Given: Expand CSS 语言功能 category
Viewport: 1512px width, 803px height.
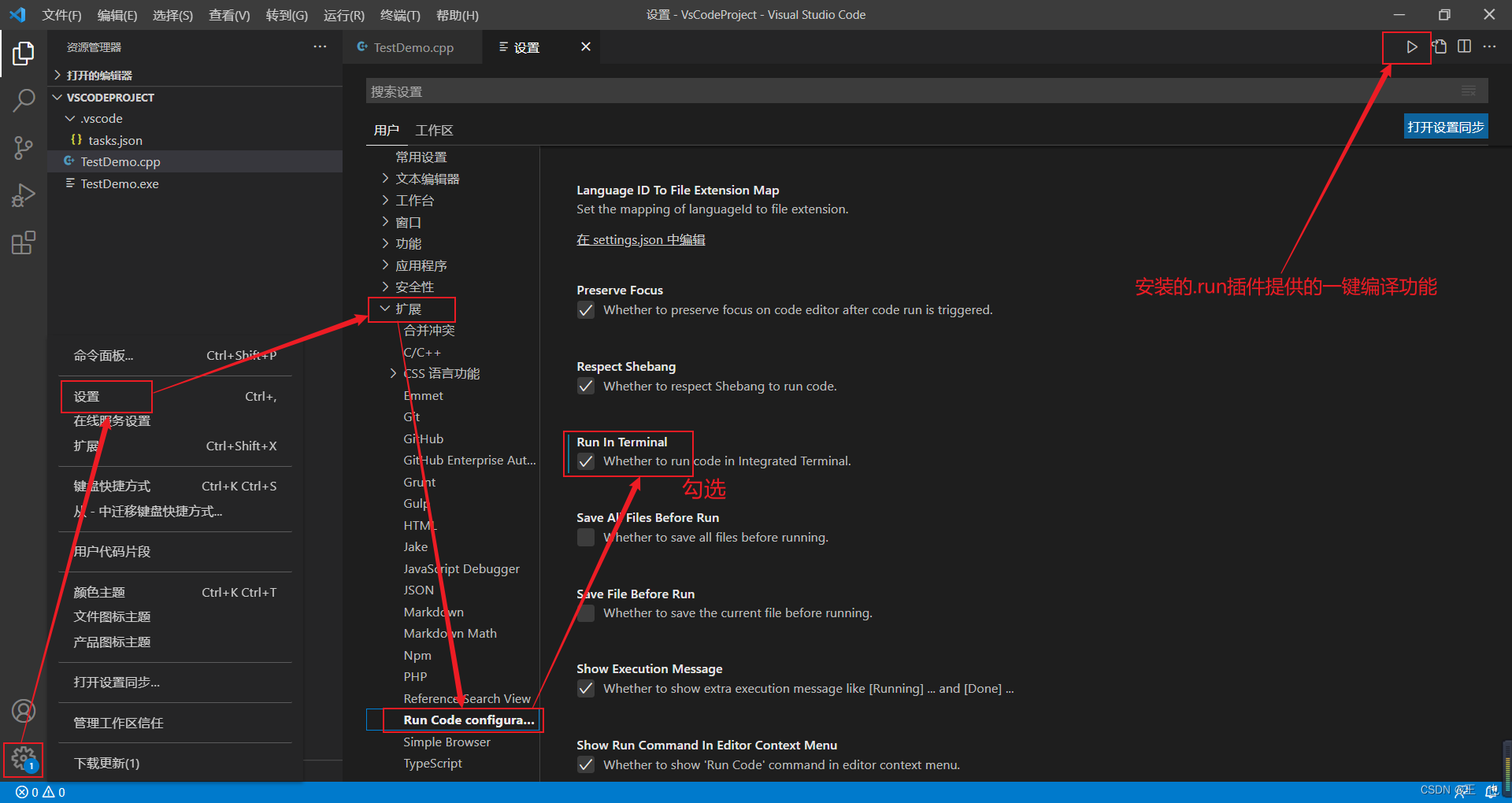Looking at the screenshot, I should point(394,373).
